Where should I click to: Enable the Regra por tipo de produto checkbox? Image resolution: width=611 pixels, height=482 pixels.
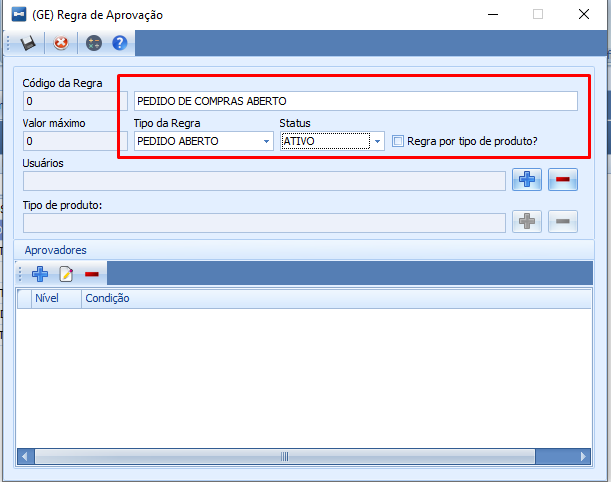pyautogui.click(x=397, y=141)
